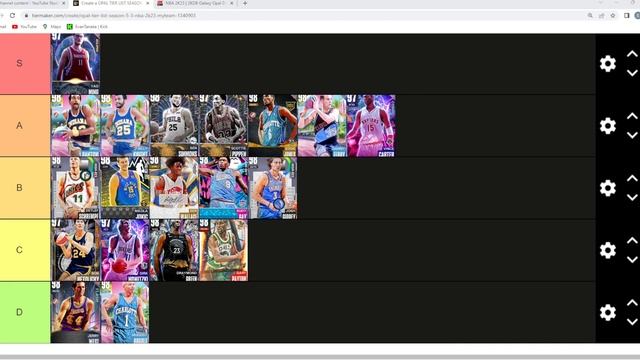Move B tier row down with chevron

632,197
